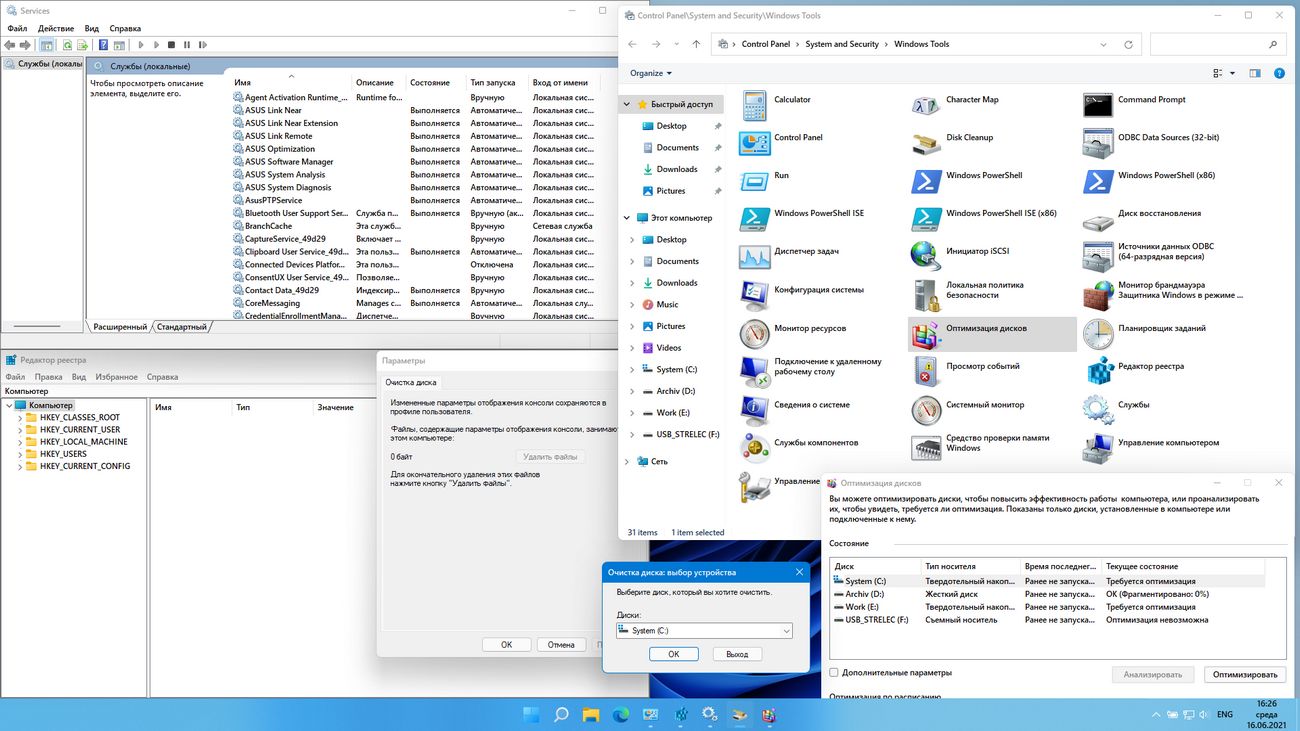The height and width of the screenshot is (731, 1300).
Task: Open Монитор ресурсов icon
Action: (754, 334)
